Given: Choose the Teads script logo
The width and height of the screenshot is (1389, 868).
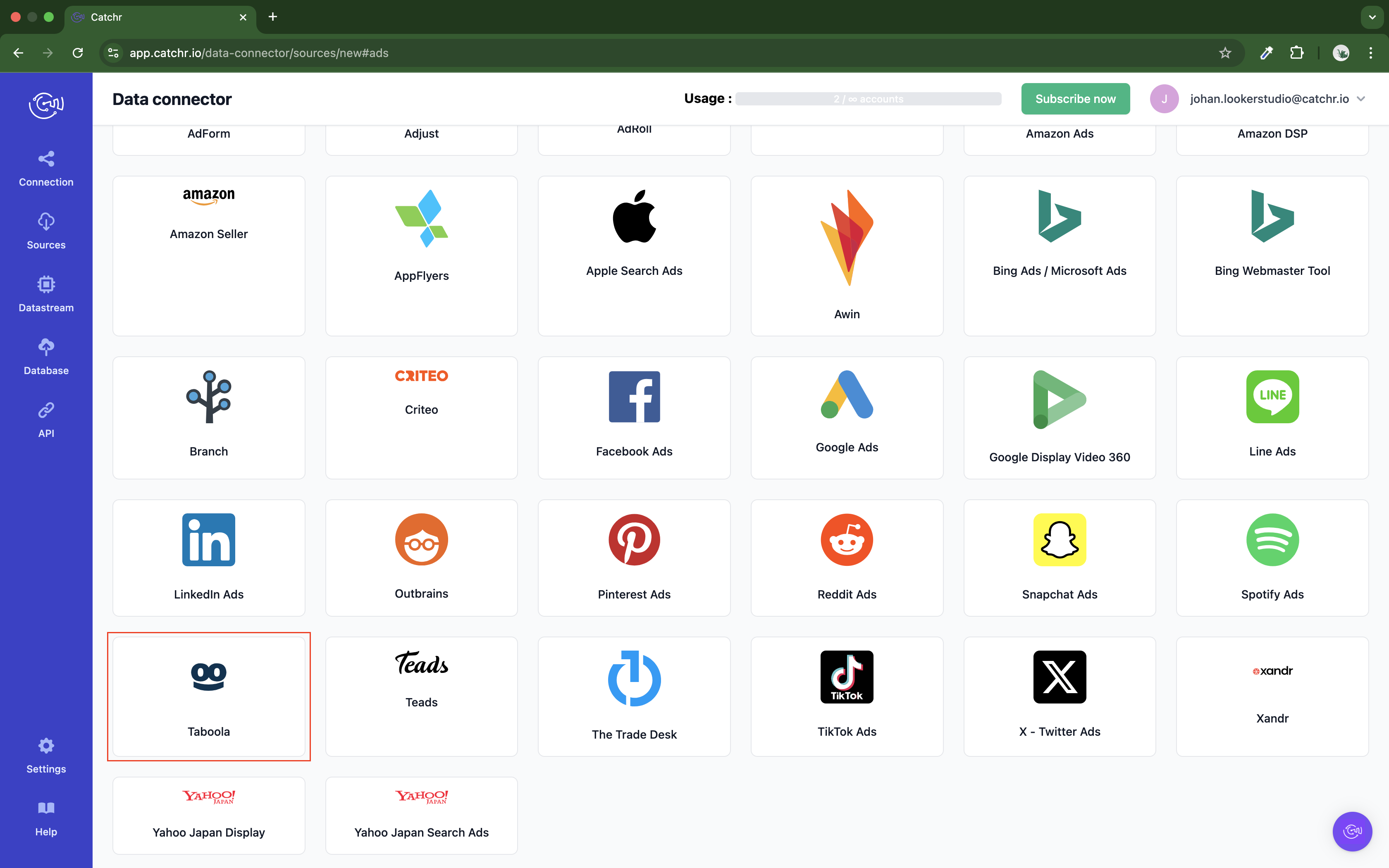Looking at the screenshot, I should coord(421,663).
